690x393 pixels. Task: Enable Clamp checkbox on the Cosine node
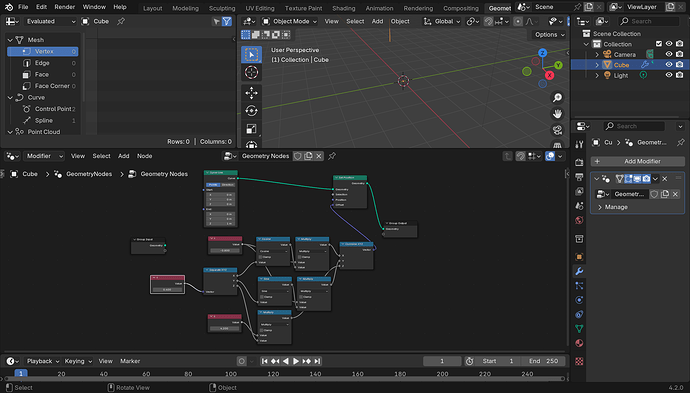pyautogui.click(x=261, y=257)
